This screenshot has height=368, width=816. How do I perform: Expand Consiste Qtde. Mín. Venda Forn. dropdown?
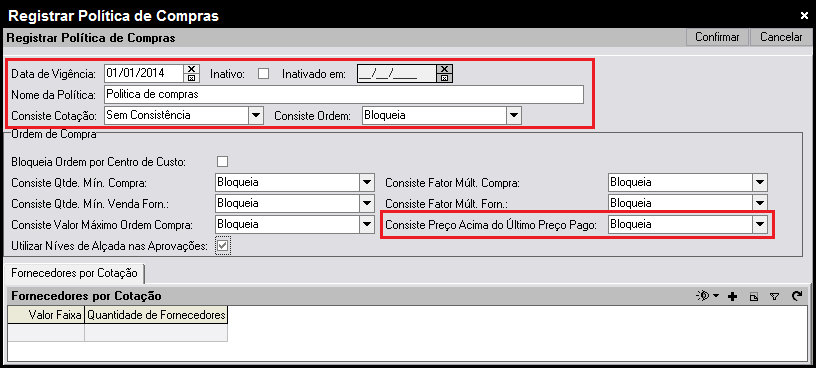click(x=367, y=204)
